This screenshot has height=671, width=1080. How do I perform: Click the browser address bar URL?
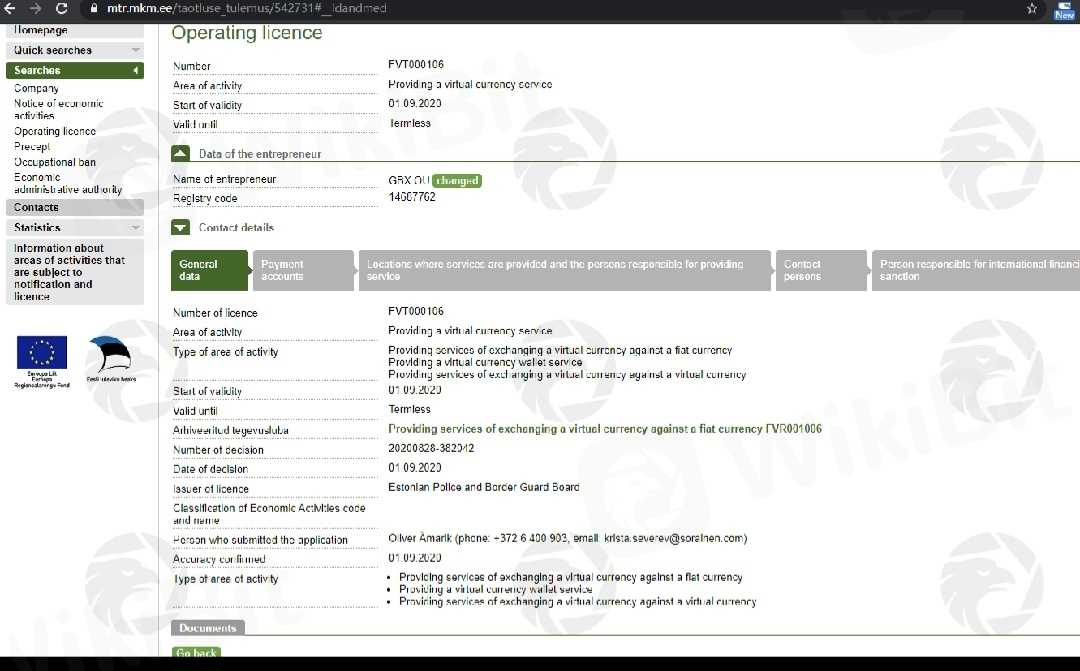click(246, 8)
